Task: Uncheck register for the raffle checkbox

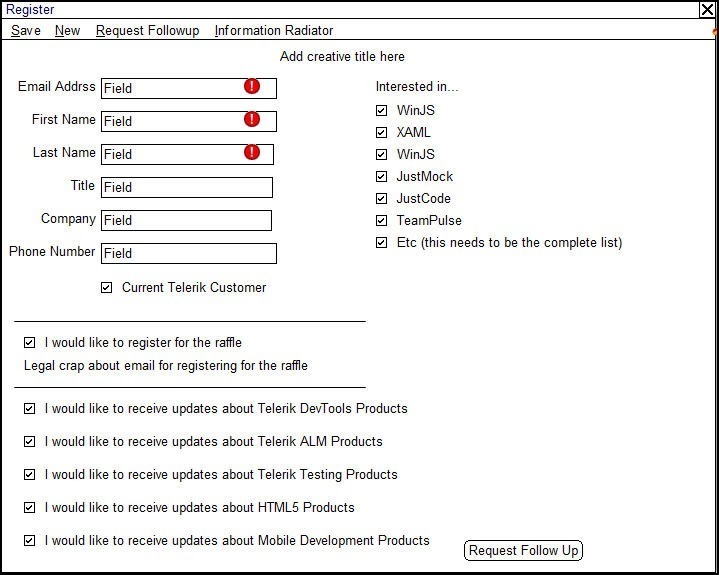Action: (x=29, y=343)
